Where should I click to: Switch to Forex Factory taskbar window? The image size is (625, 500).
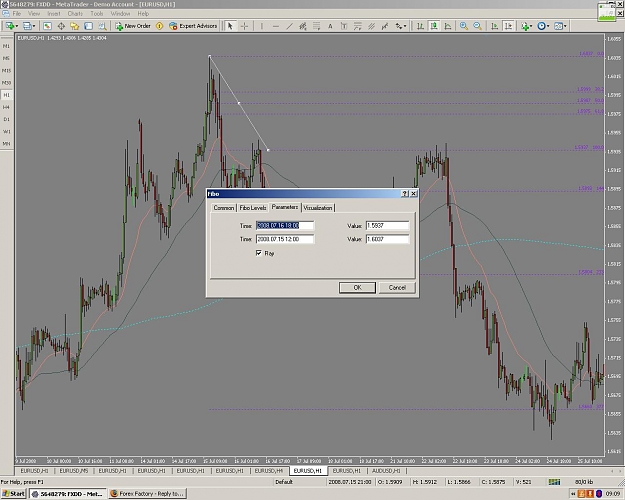pos(147,494)
